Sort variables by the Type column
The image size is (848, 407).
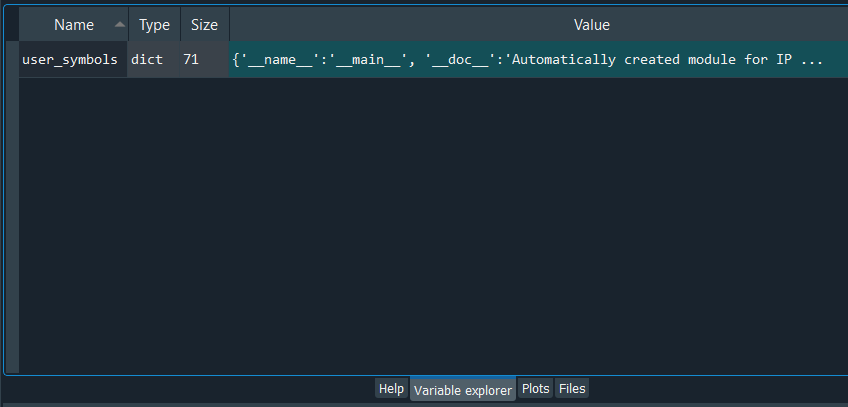154,24
